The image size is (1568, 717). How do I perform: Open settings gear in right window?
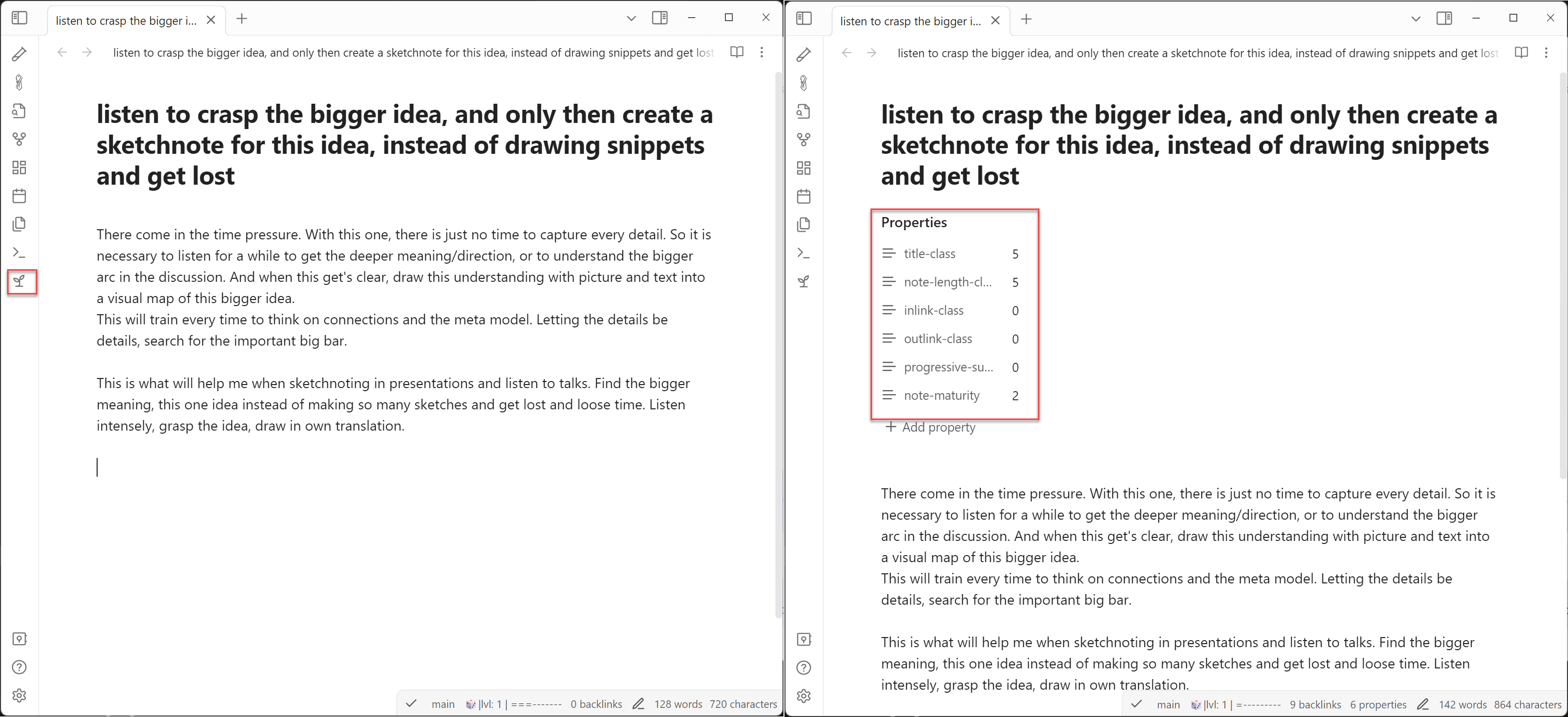tap(804, 696)
